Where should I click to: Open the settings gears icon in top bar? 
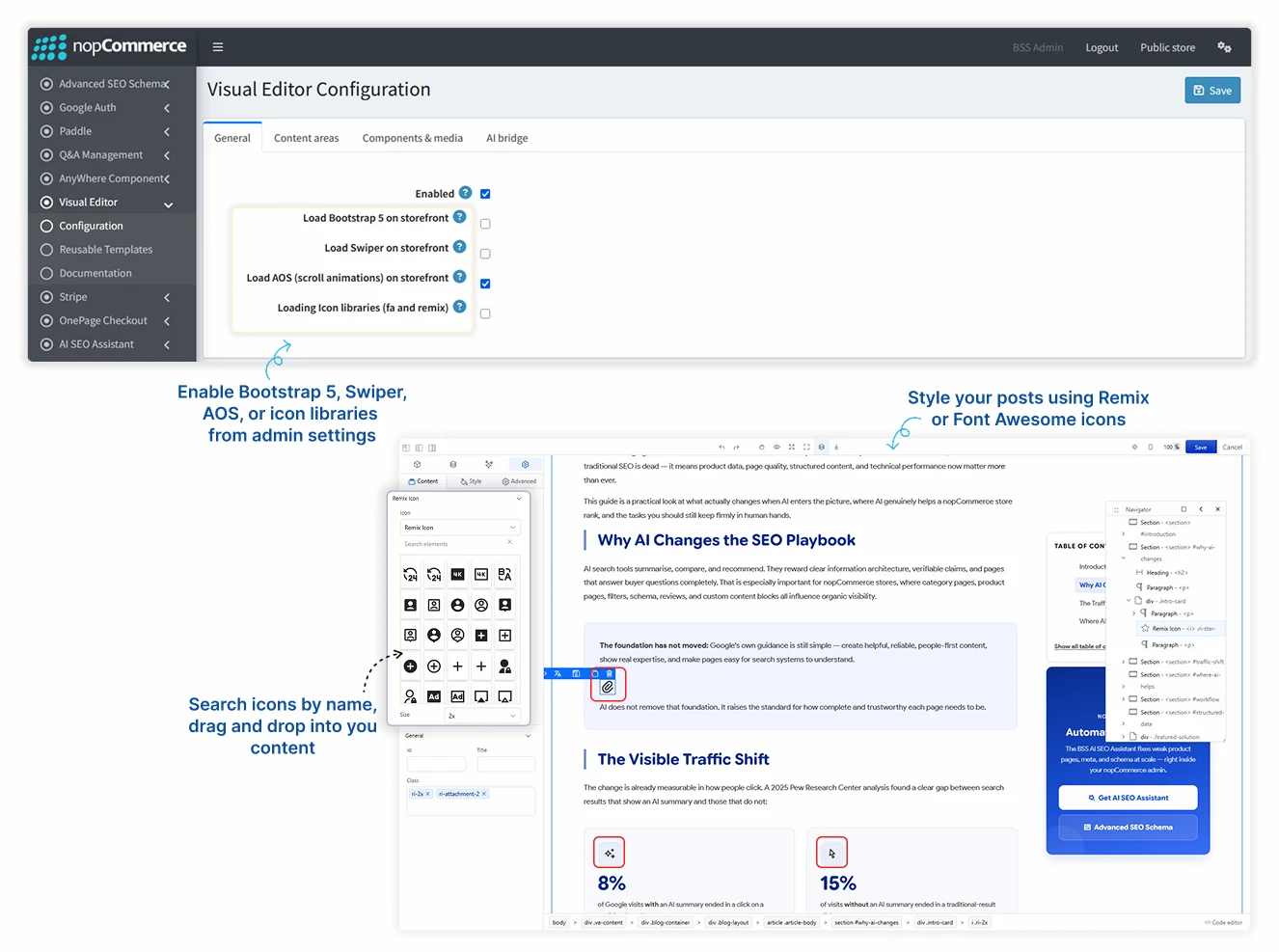click(1224, 46)
